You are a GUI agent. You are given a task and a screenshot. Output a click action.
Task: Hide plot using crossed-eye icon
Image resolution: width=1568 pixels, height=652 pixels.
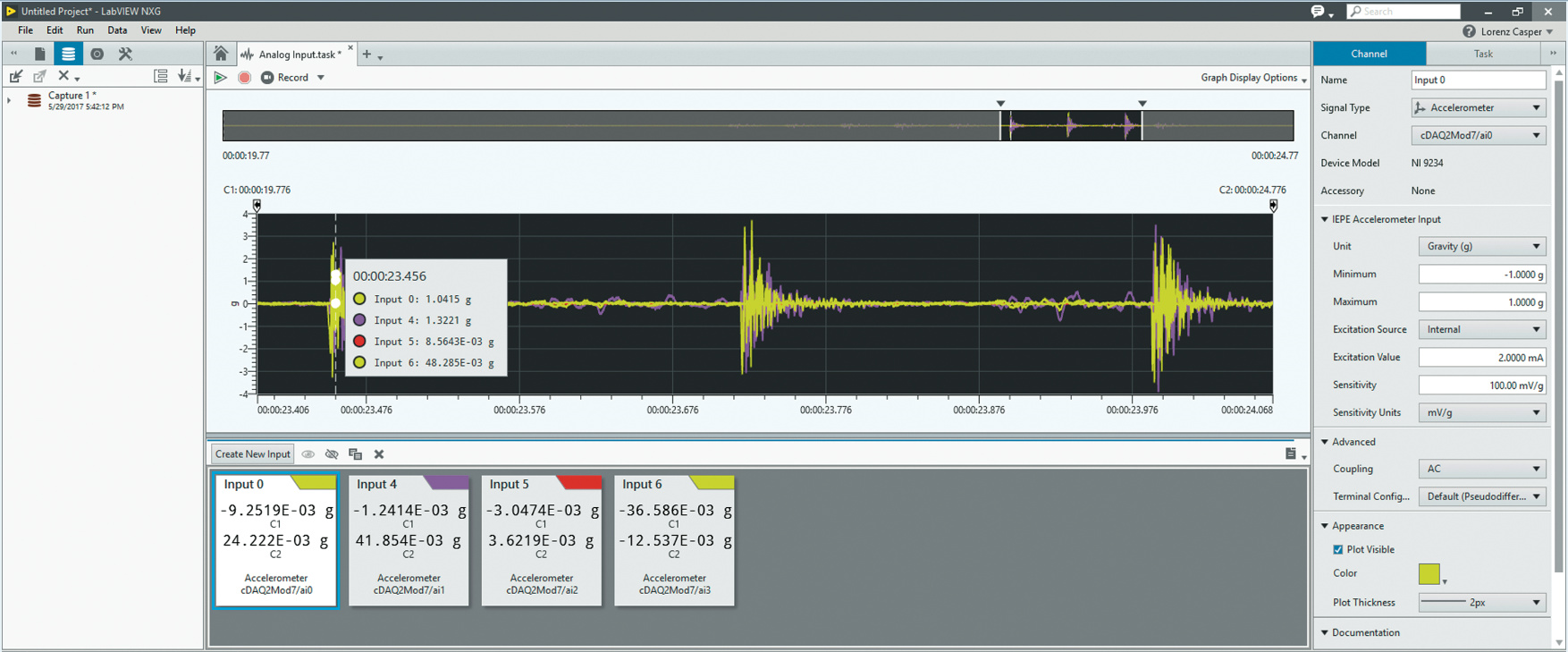click(332, 454)
